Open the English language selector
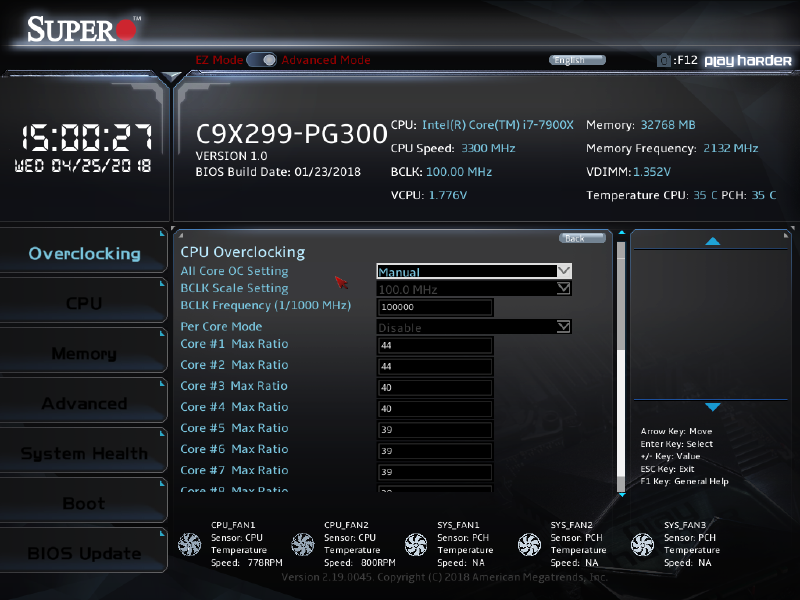The height and width of the screenshot is (600, 800). click(577, 59)
